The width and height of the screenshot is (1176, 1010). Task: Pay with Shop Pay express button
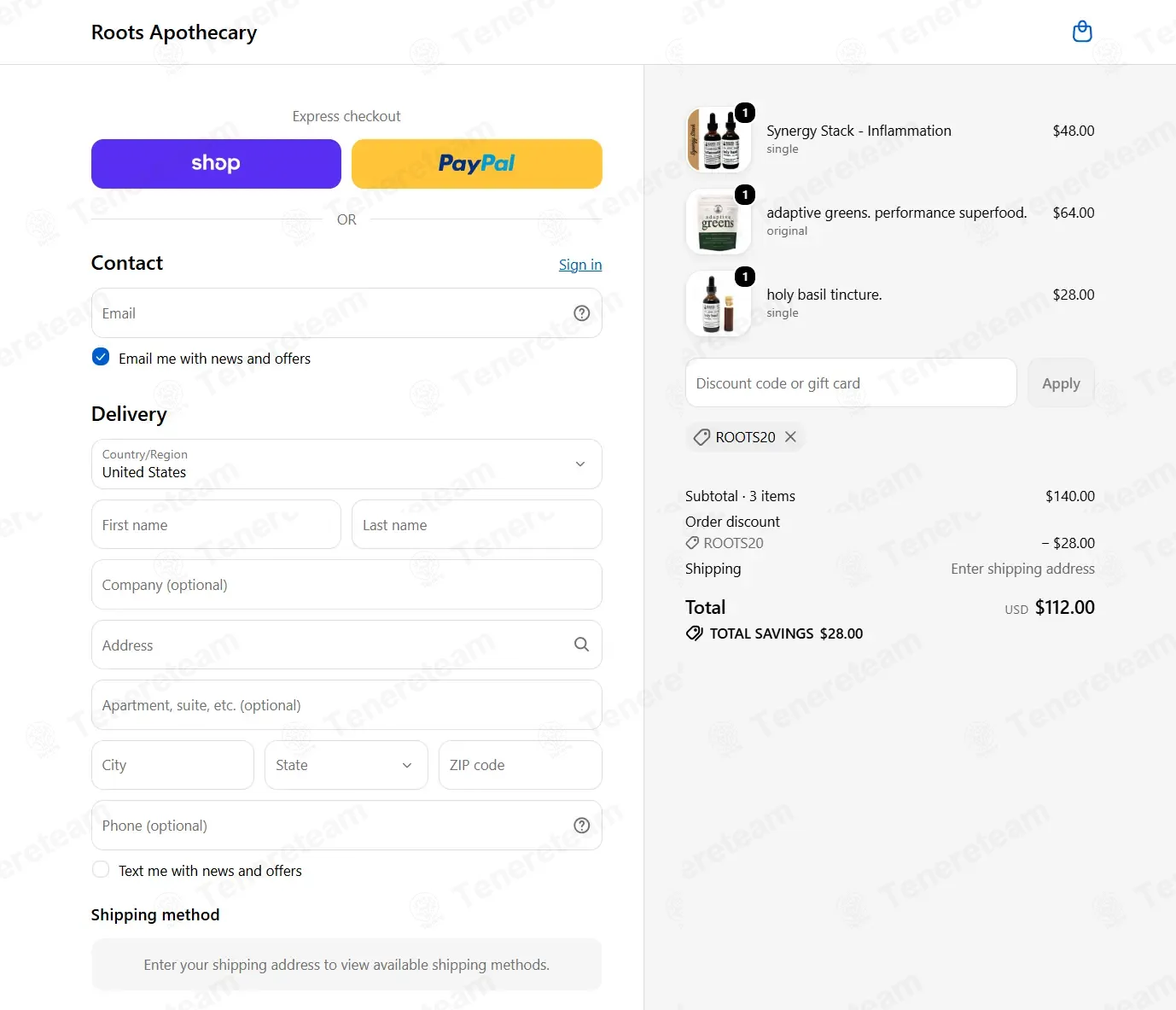tap(216, 163)
